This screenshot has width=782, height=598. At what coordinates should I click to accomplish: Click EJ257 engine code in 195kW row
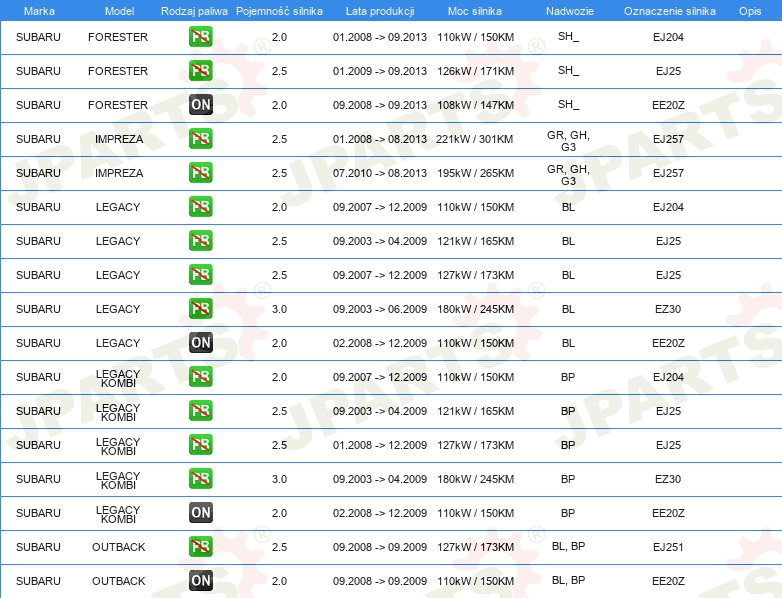668,173
